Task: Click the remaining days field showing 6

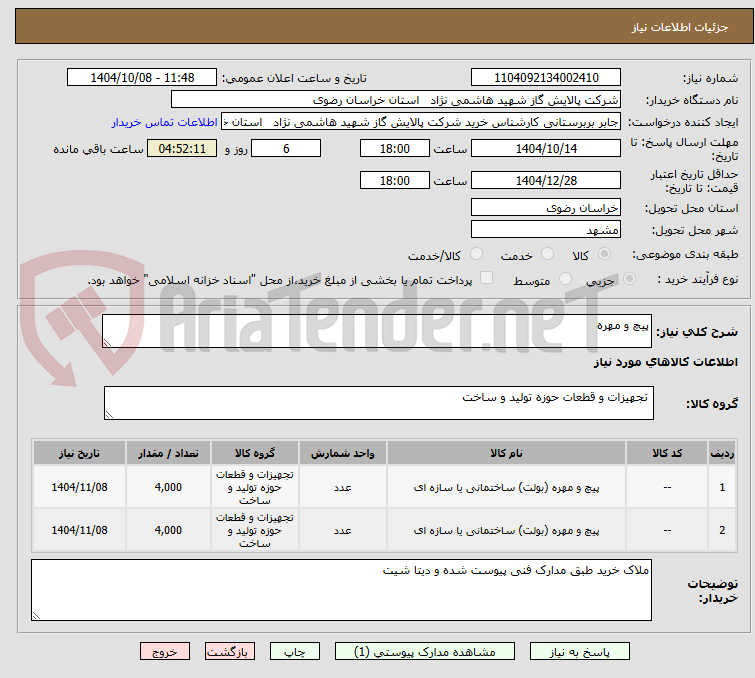Action: tap(286, 148)
